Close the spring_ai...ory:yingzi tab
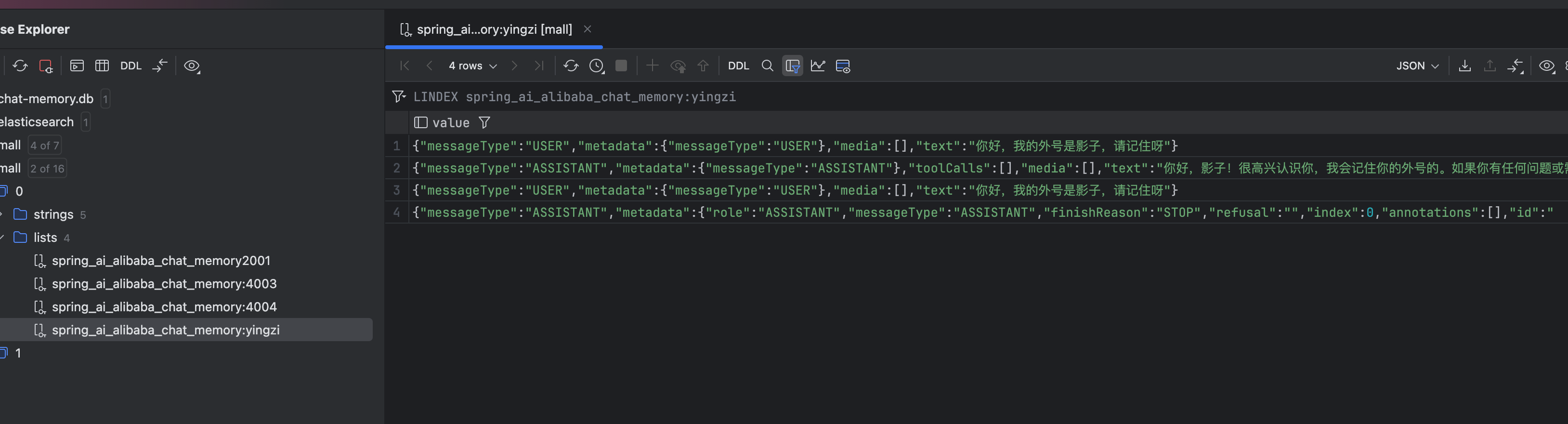The height and width of the screenshot is (424, 1568). pos(588,29)
